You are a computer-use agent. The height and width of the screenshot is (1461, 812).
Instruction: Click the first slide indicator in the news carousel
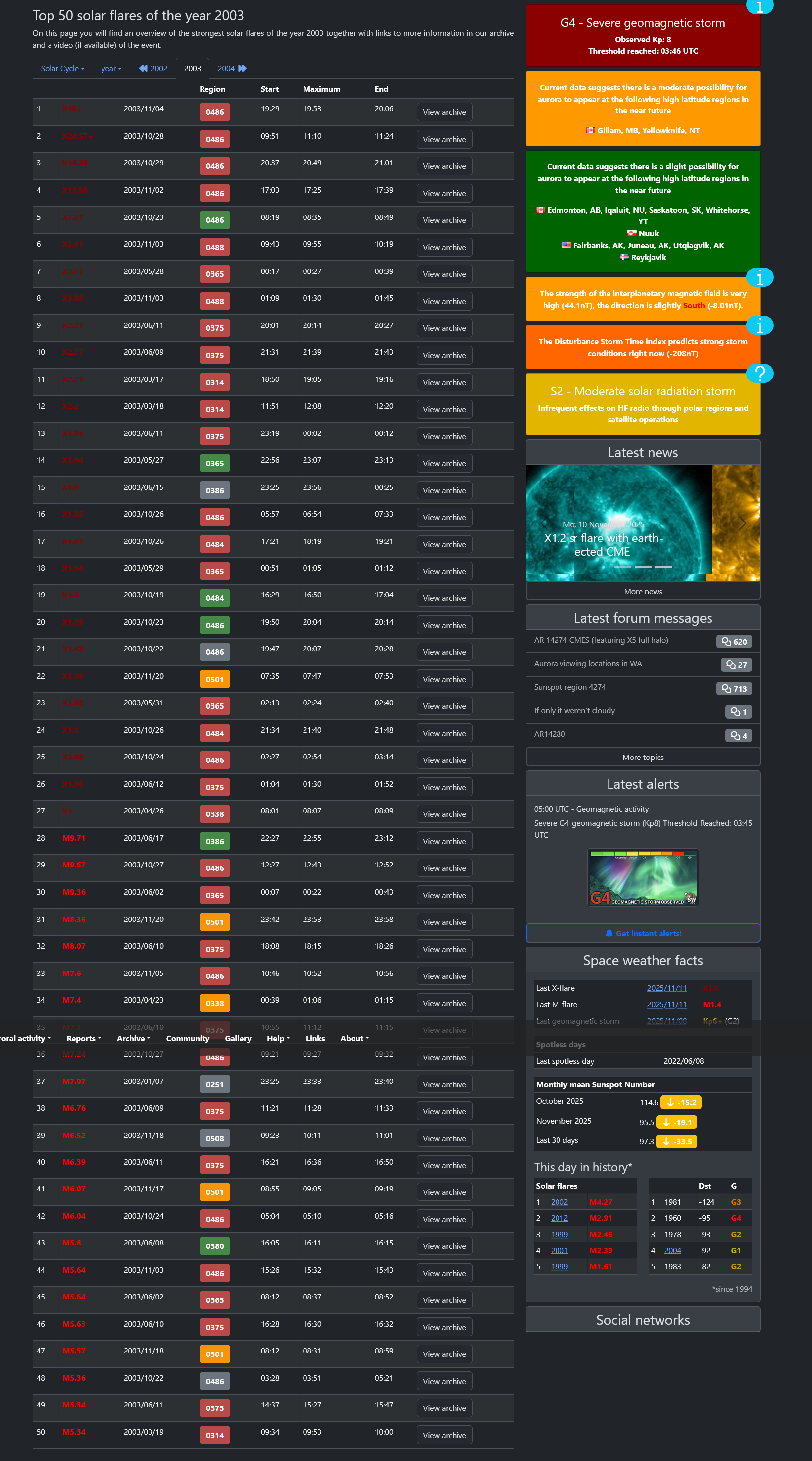(623, 567)
